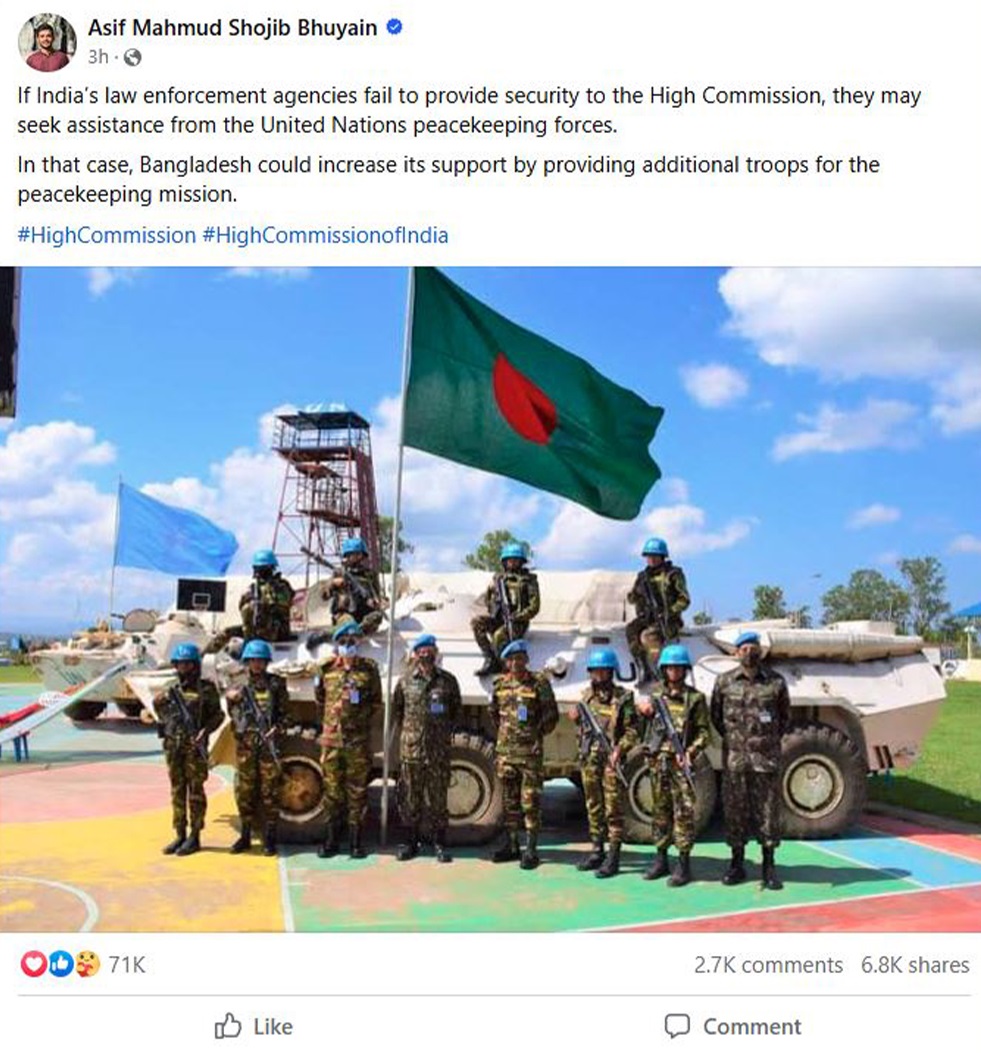This screenshot has width=981, height=1053.
Task: View the 2.7K comments
Action: [x=768, y=964]
